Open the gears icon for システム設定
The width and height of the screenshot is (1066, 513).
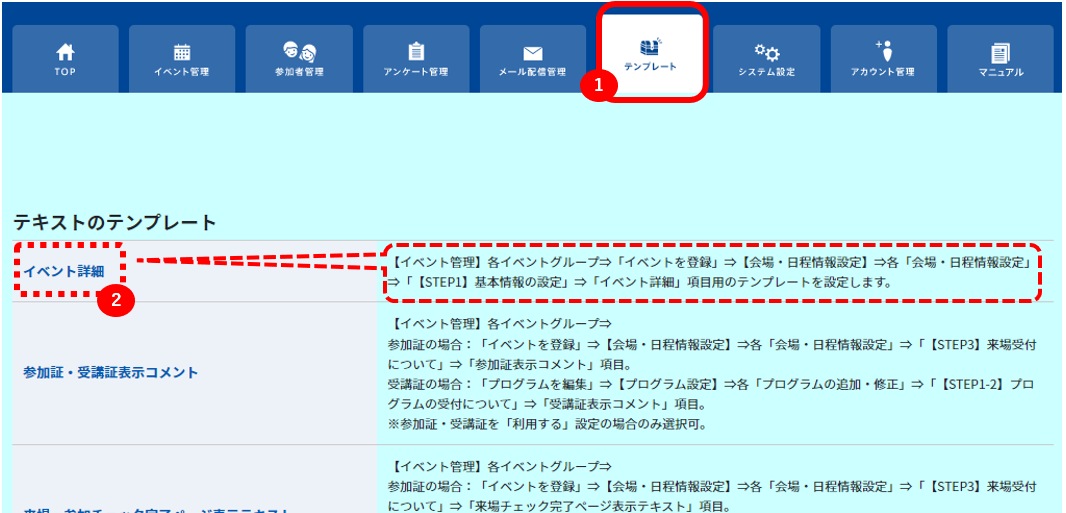767,52
